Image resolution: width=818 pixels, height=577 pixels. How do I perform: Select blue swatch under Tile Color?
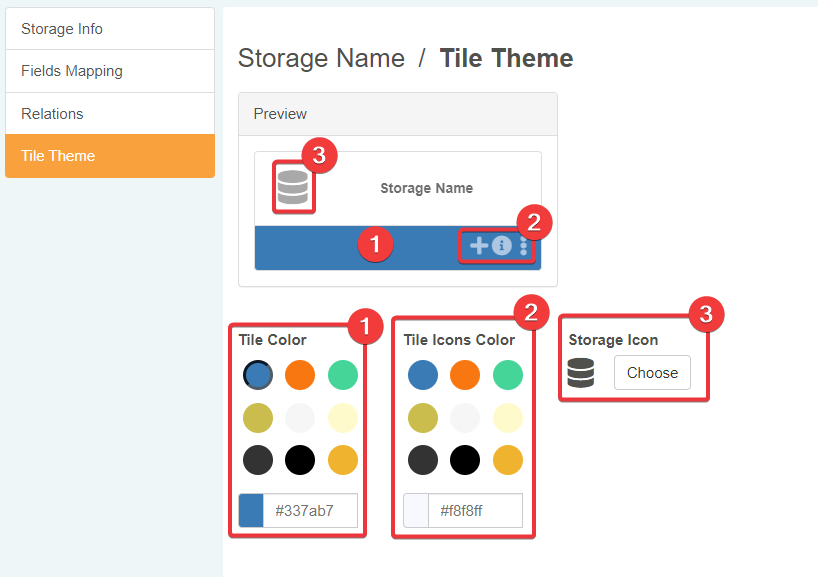click(x=258, y=375)
